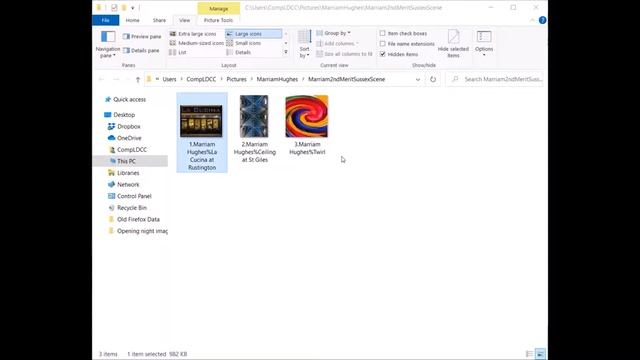
Task: Collapse the ribbon with the chevron
Action: click(x=532, y=20)
